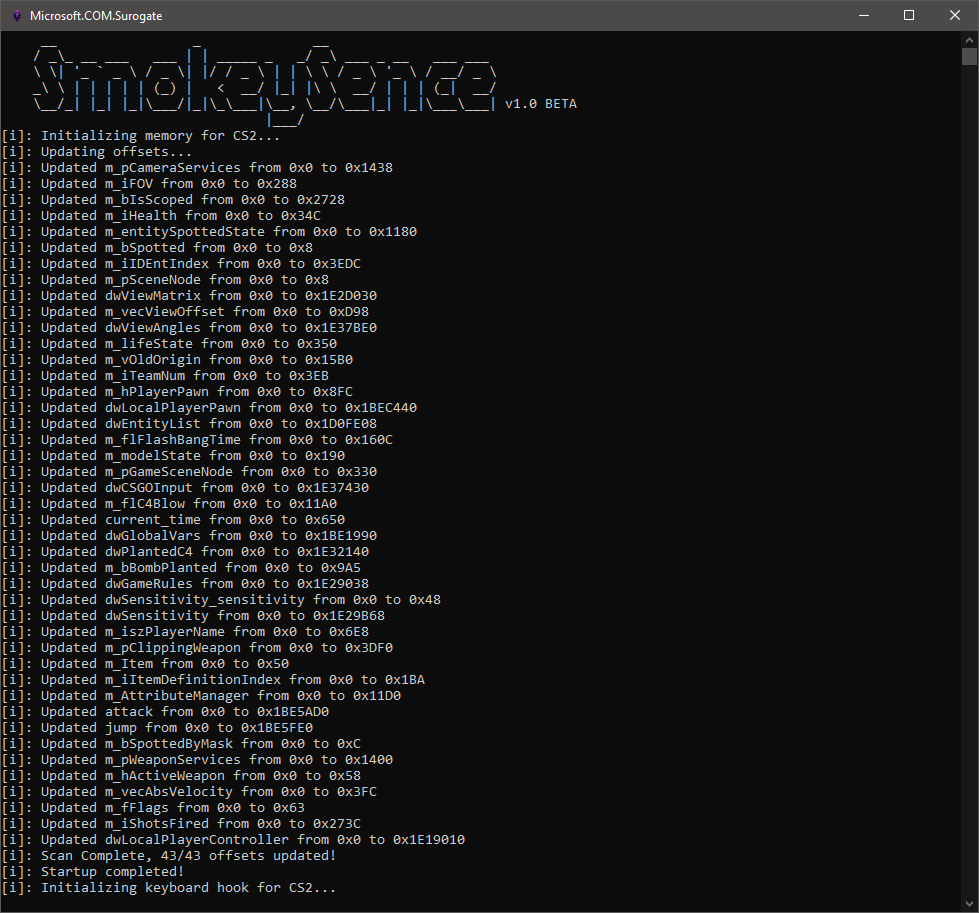The image size is (979, 913).
Task: Click the 'Updated dwCSGOInput' line
Action: click(185, 488)
